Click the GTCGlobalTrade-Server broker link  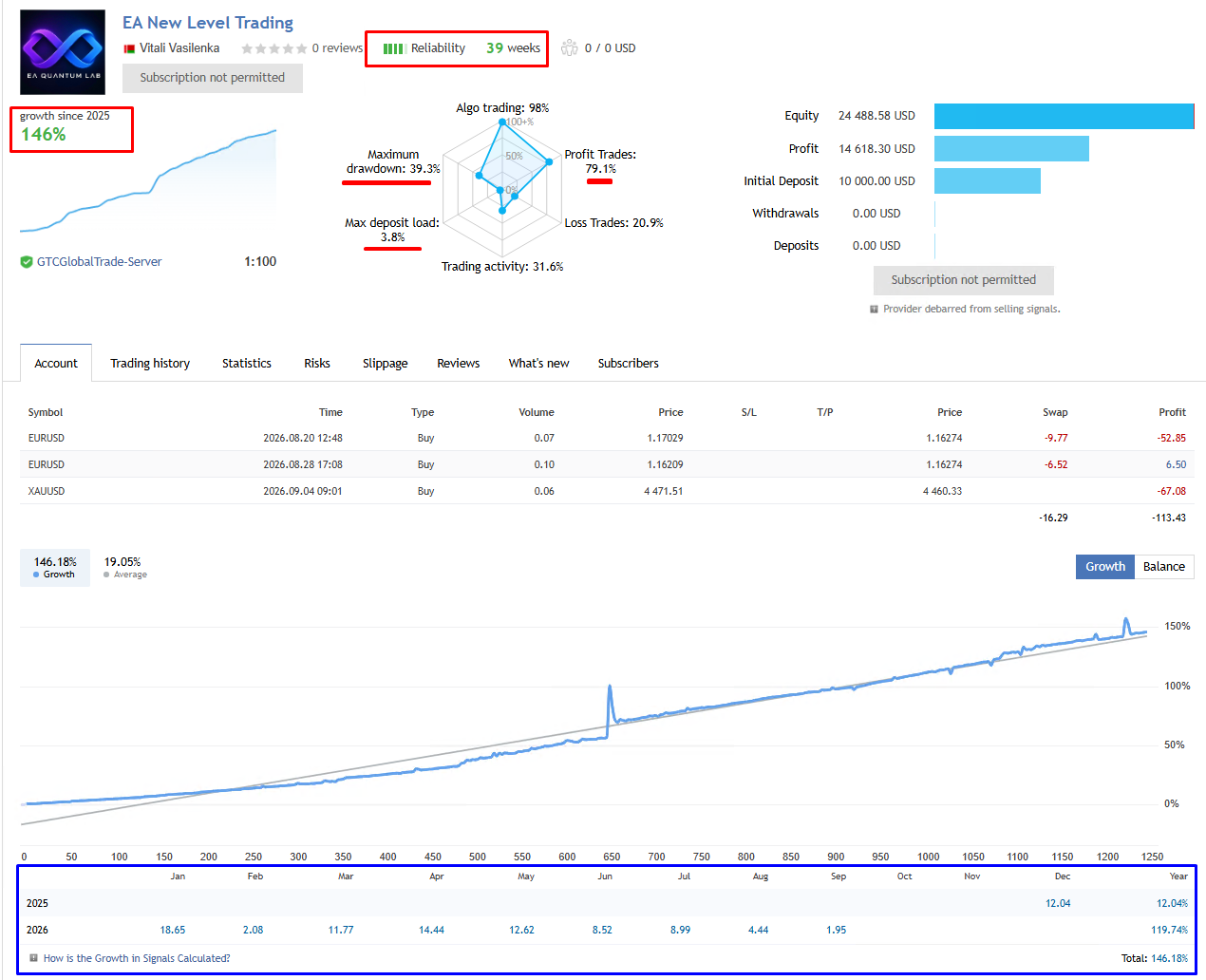(x=100, y=262)
